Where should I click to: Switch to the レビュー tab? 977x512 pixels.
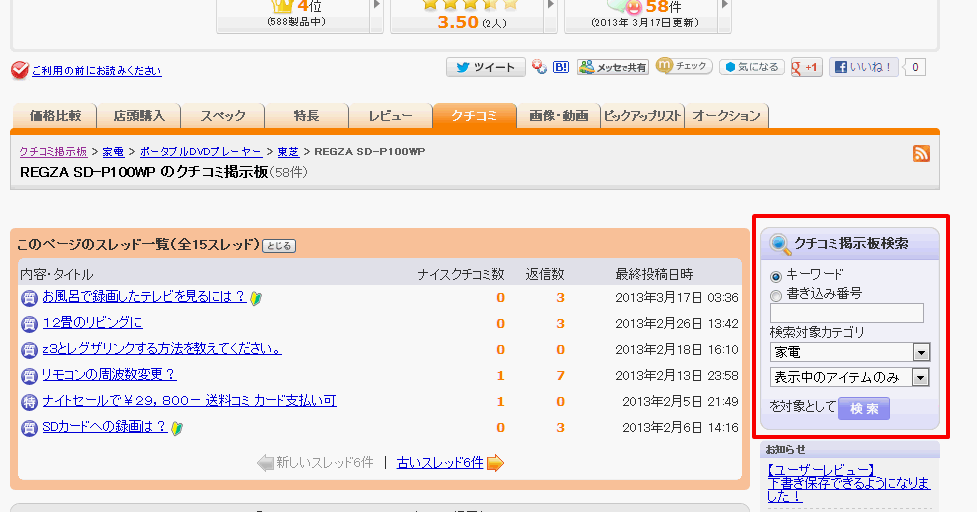(391, 116)
